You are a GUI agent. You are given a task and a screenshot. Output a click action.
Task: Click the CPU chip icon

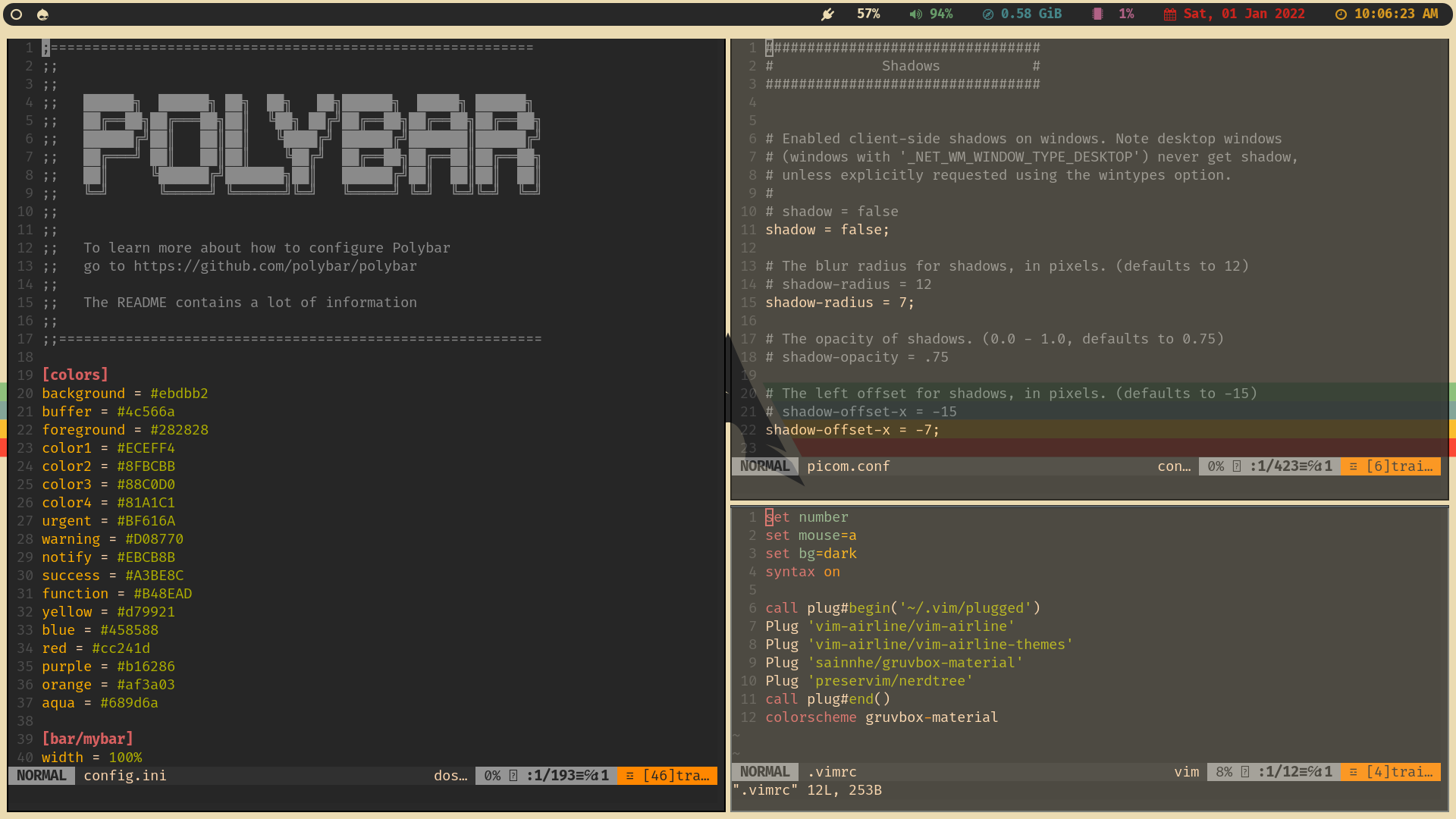(1097, 14)
